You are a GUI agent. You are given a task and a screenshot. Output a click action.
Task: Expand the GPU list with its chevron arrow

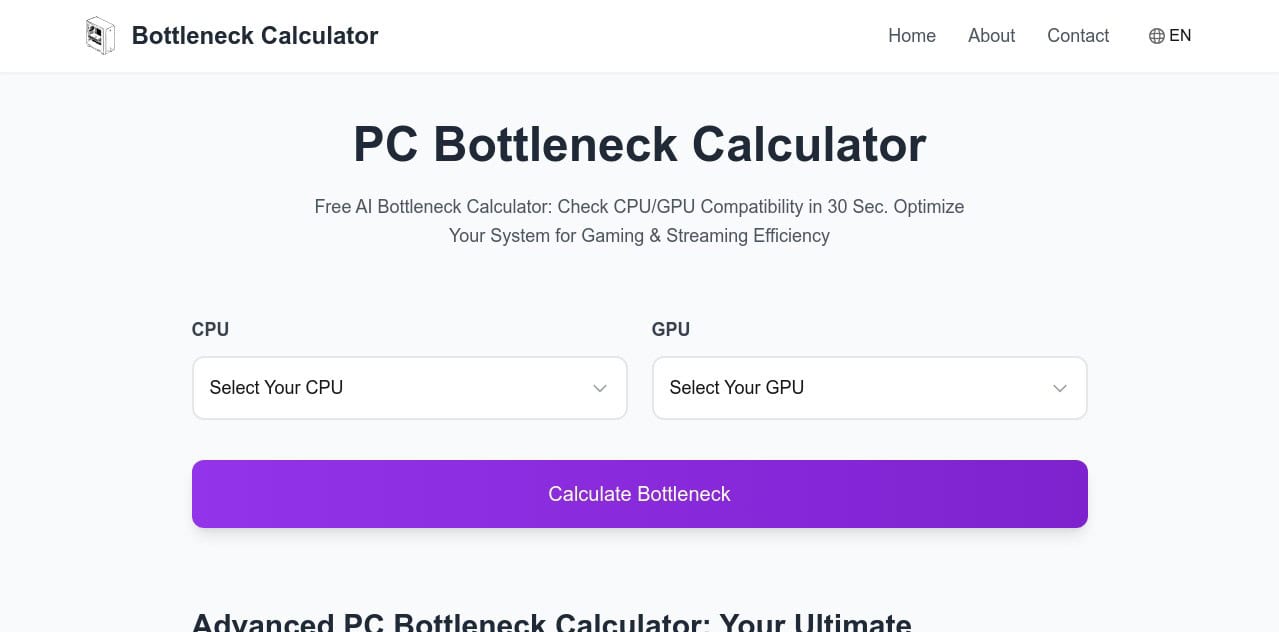tap(1059, 388)
